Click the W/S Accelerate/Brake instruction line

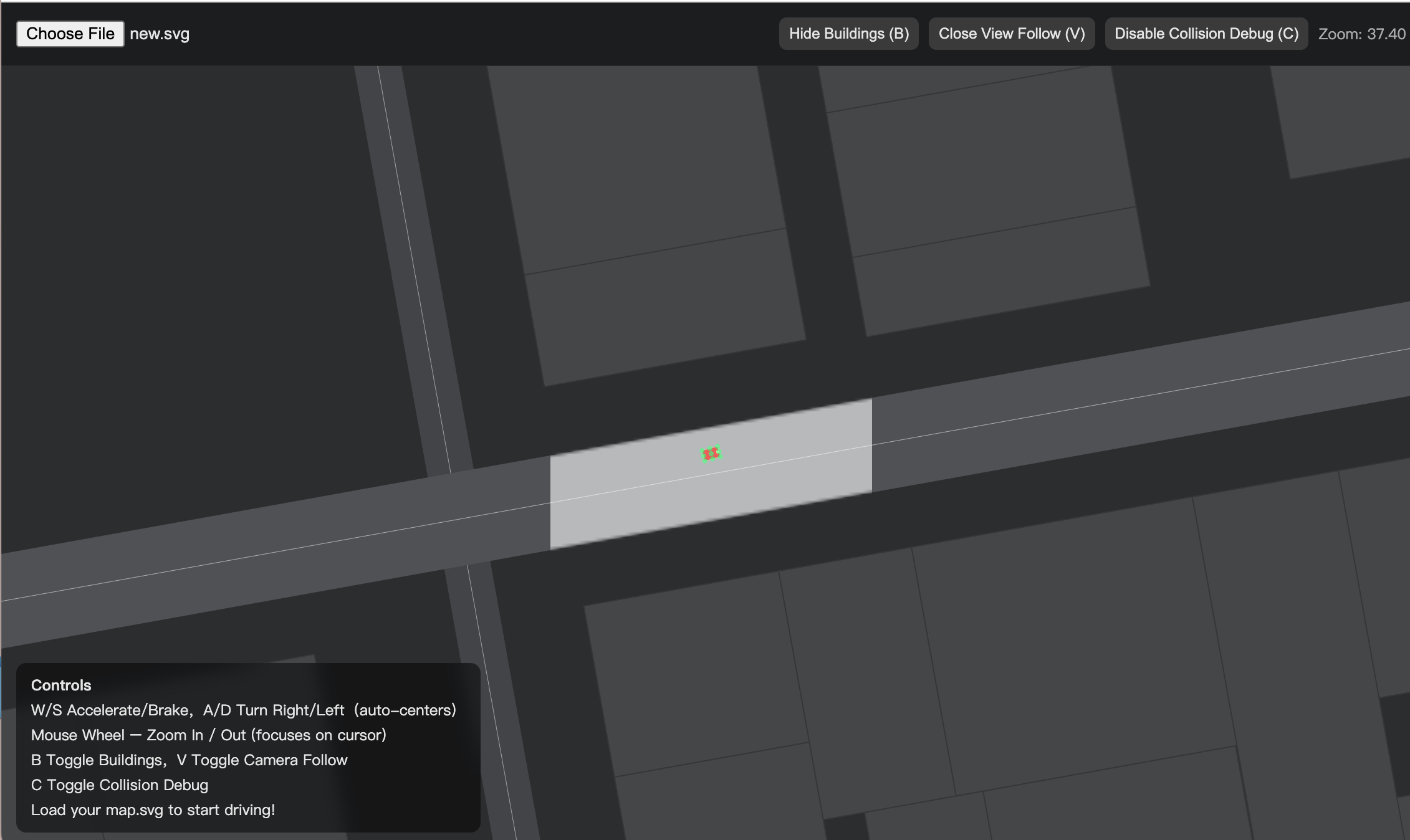243,710
